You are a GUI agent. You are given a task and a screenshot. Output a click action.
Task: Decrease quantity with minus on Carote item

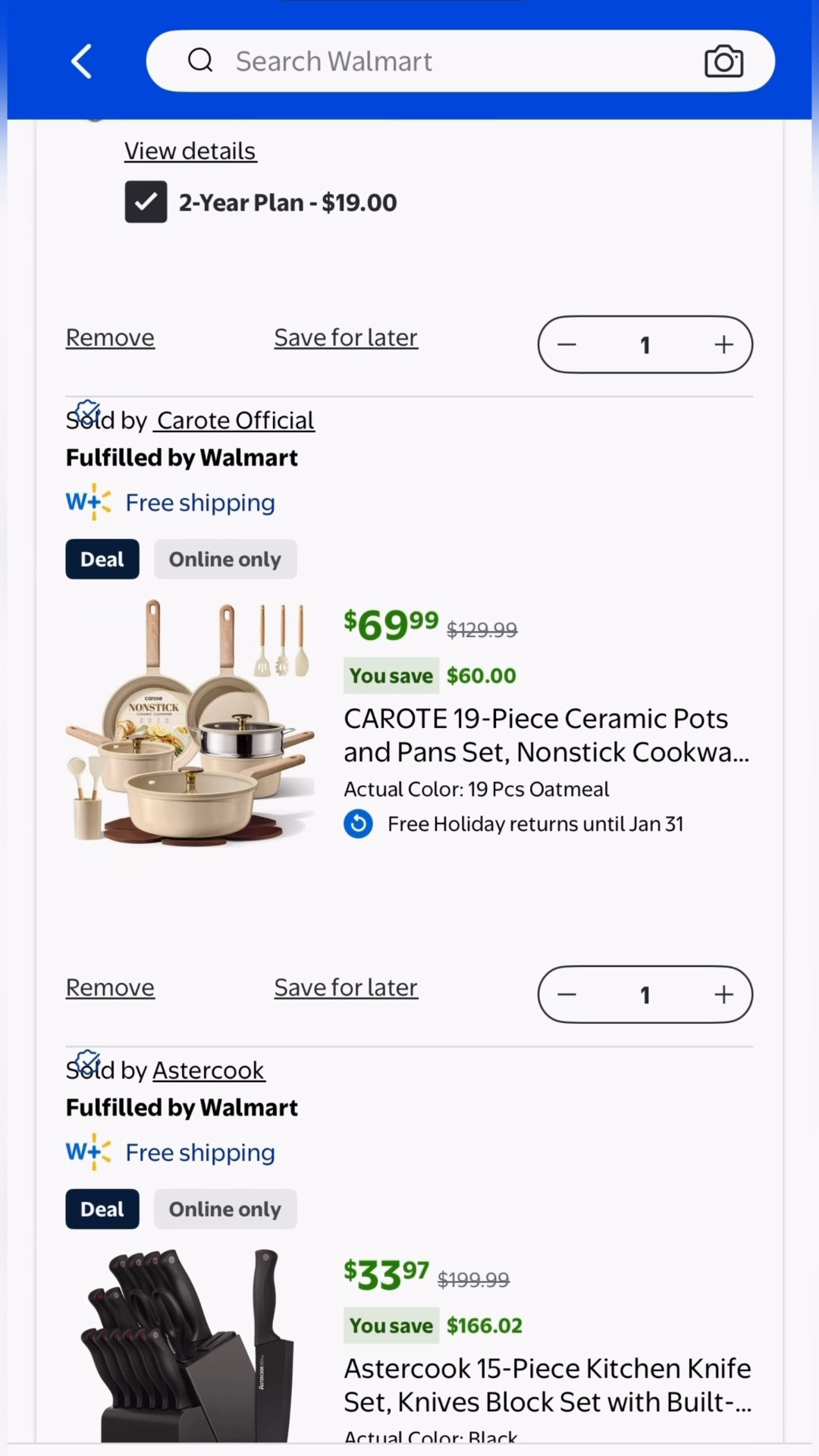567,994
